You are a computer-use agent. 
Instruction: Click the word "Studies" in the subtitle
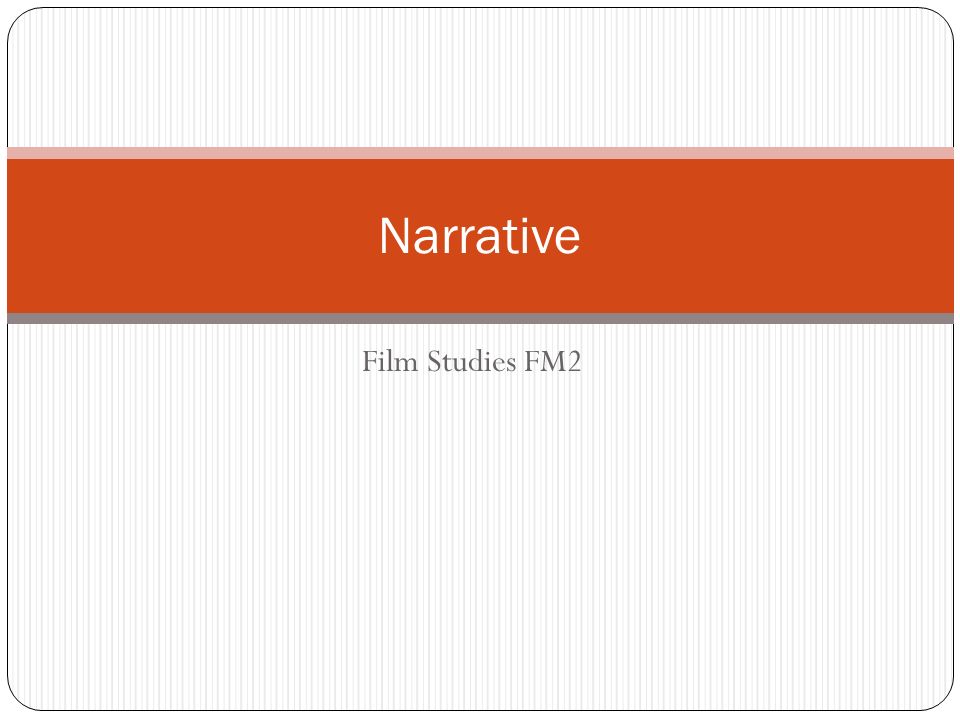click(x=471, y=361)
